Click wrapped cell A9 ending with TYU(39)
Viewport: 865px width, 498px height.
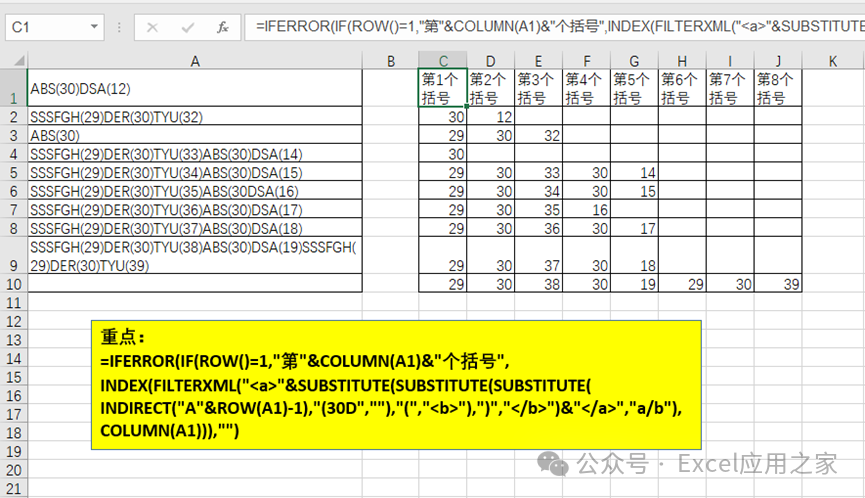pyautogui.click(x=195, y=256)
